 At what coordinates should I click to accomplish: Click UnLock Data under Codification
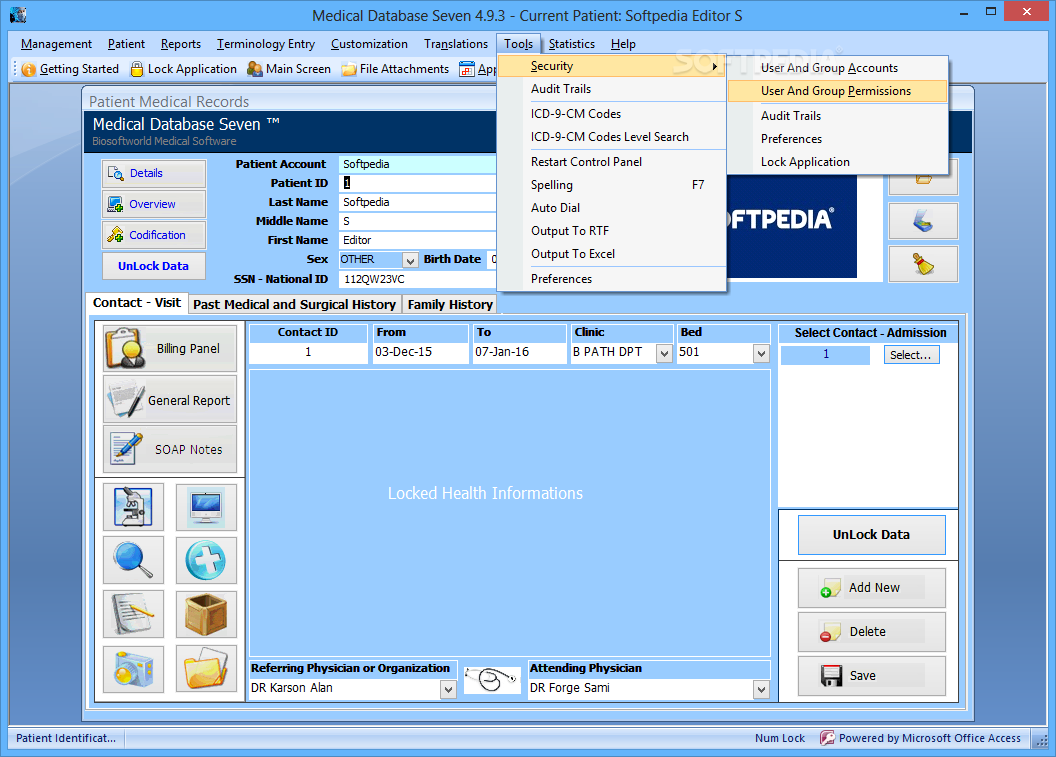point(154,266)
